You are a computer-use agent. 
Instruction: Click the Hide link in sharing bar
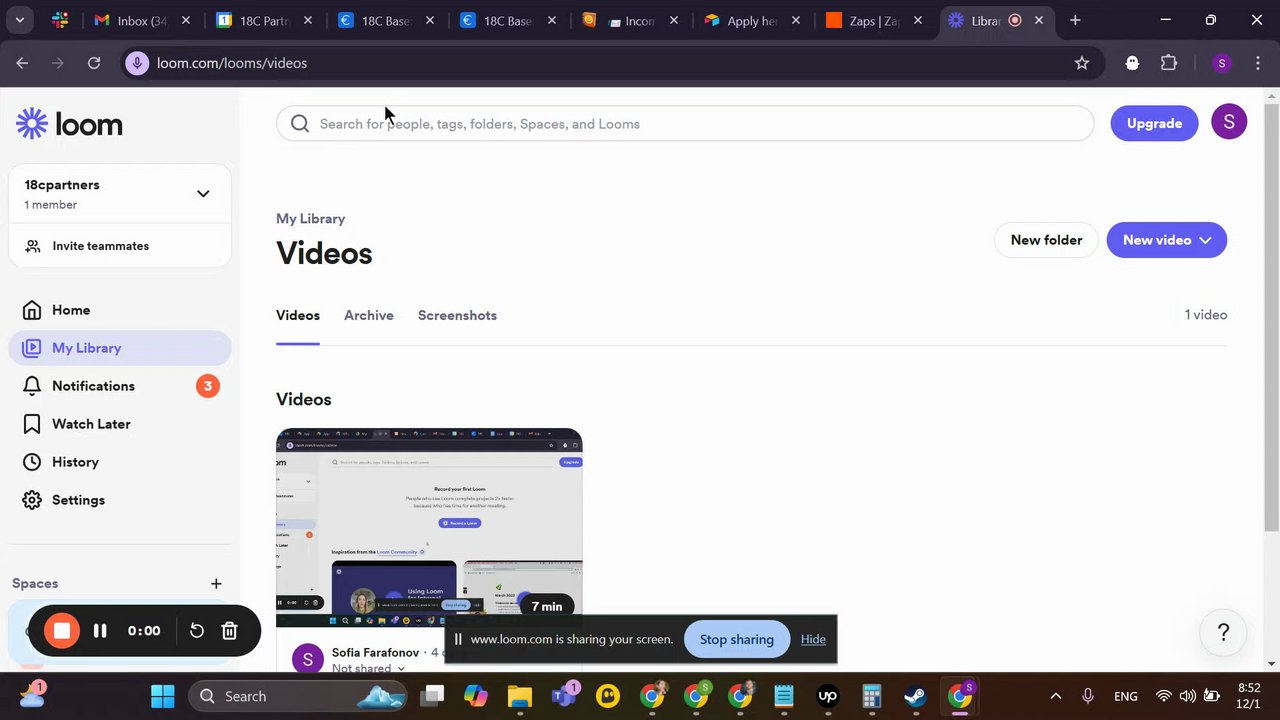[813, 639]
